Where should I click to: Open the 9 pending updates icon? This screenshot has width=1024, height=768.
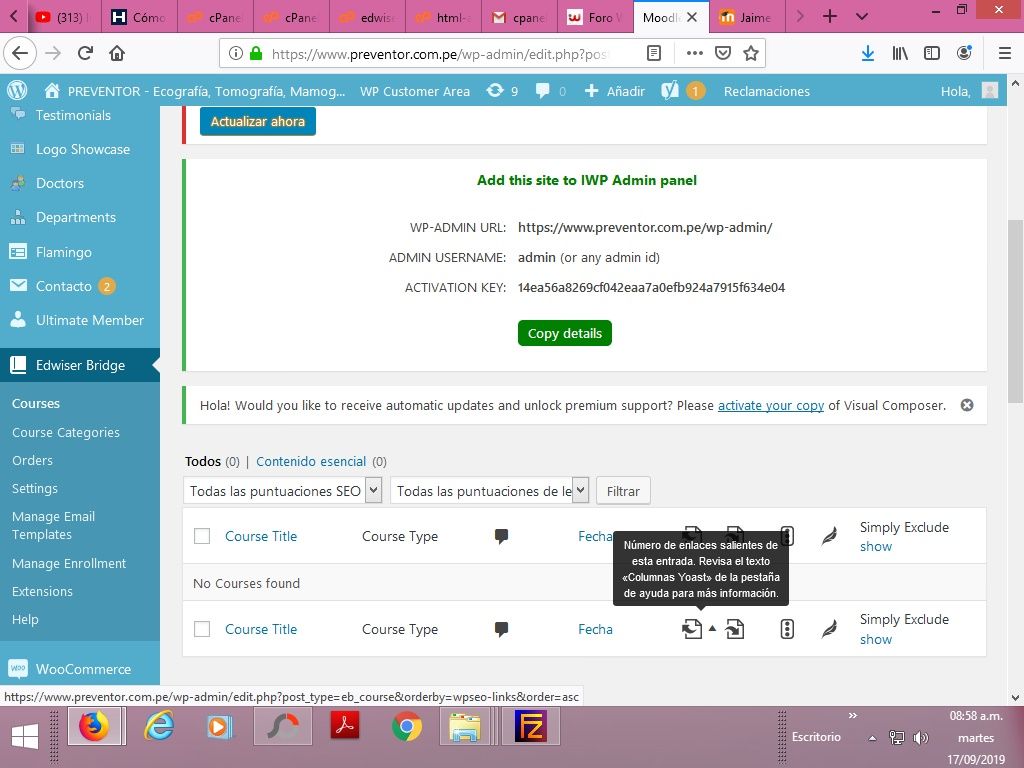coord(502,91)
